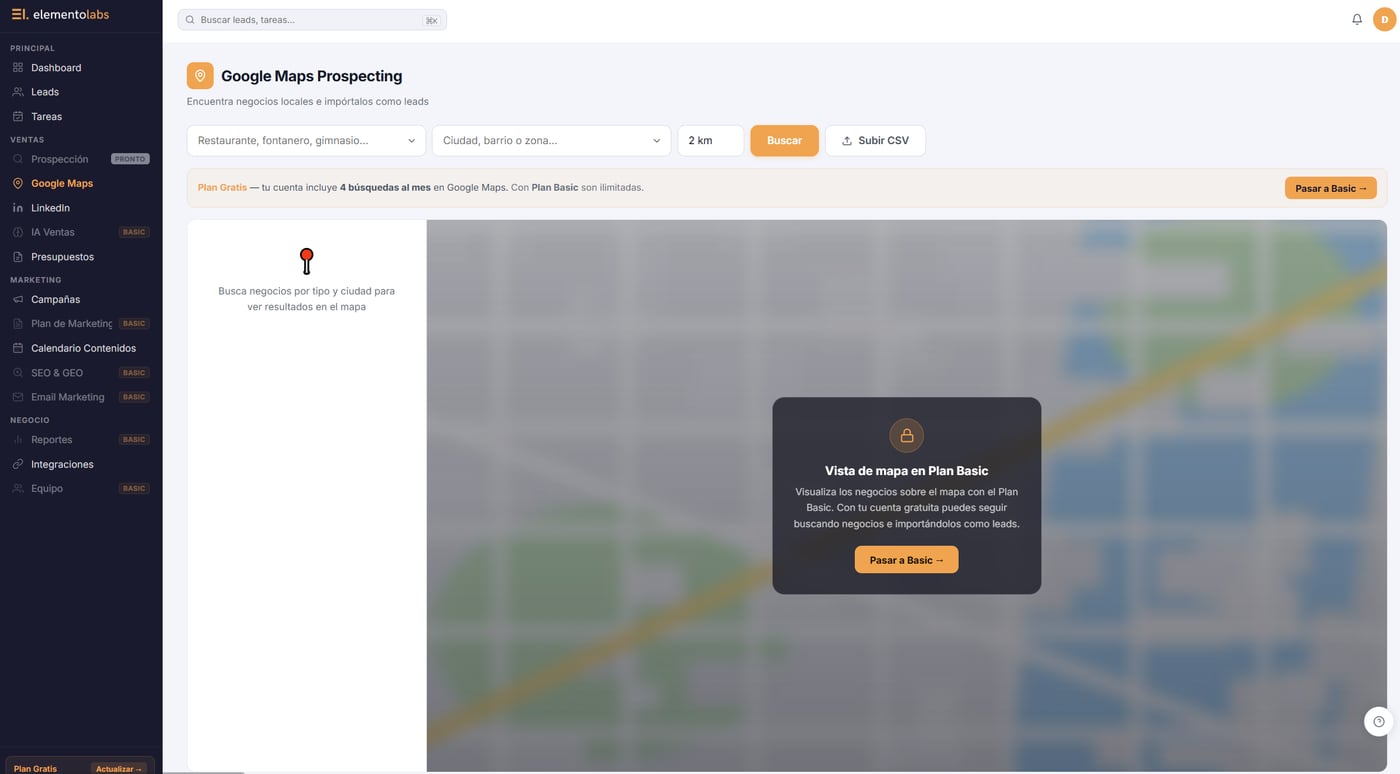Open Leads section
This screenshot has width=1400, height=774.
(81, 92)
